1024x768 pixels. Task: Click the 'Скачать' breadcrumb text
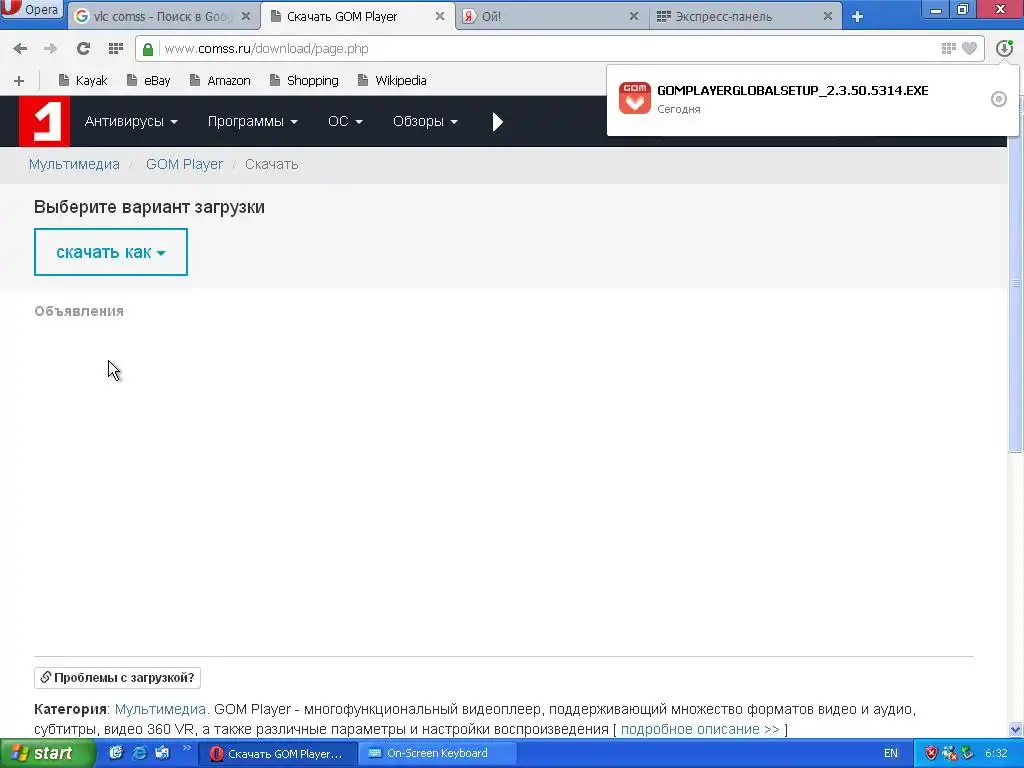point(272,165)
